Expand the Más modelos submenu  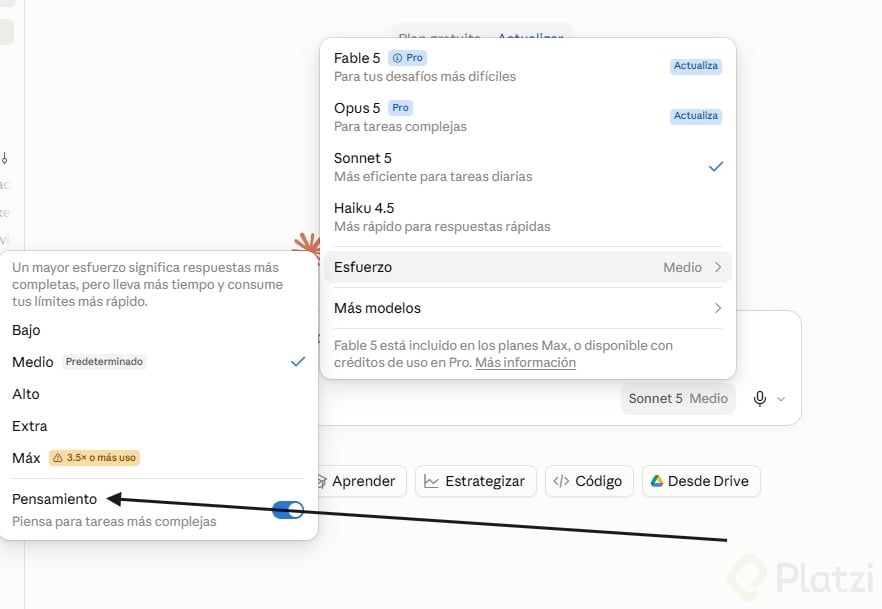(528, 308)
